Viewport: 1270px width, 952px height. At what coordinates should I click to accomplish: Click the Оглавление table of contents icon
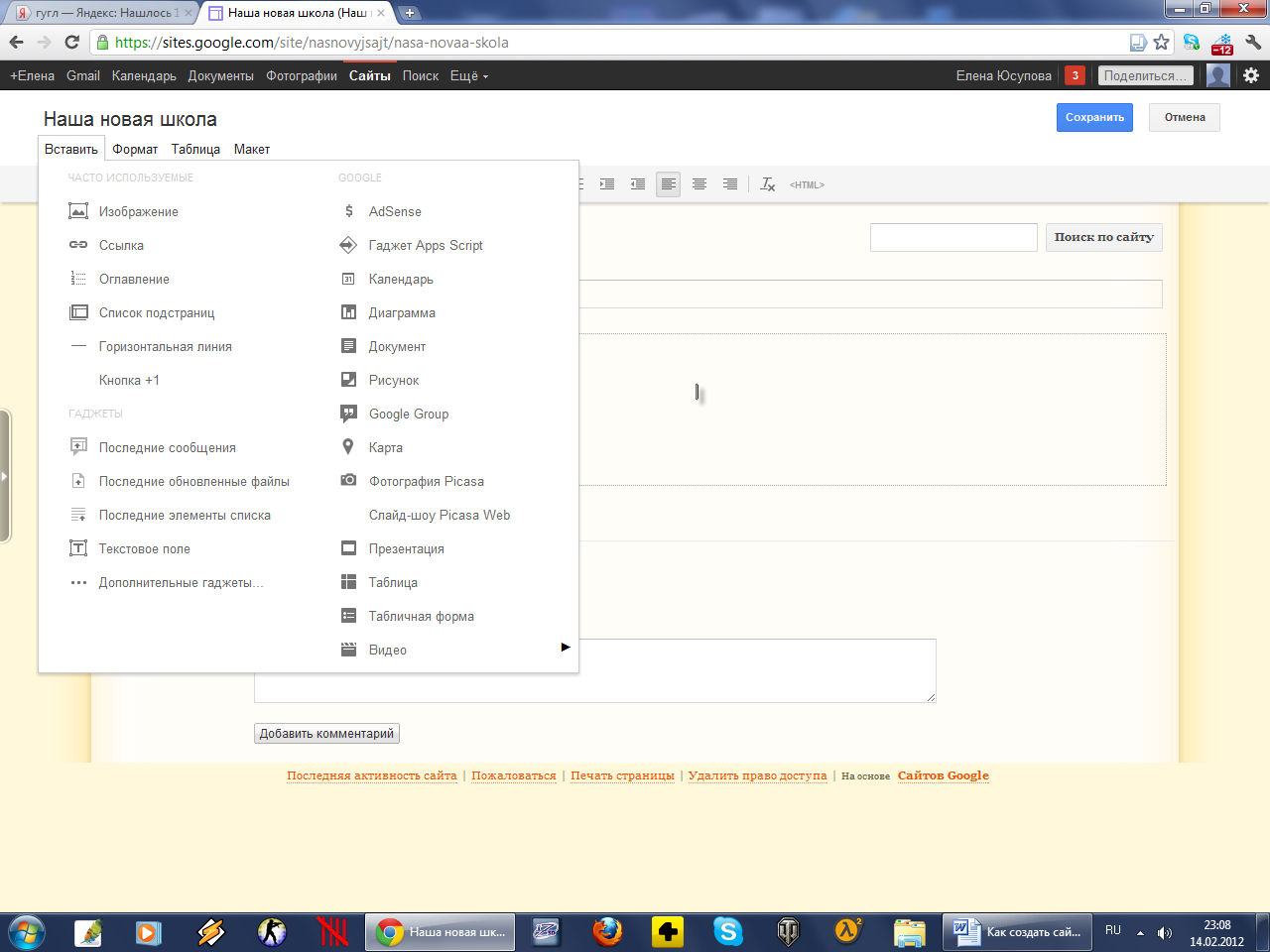78,279
